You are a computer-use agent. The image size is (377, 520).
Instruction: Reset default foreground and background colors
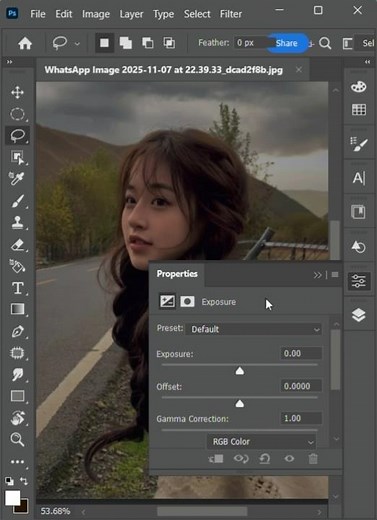pos(9,481)
